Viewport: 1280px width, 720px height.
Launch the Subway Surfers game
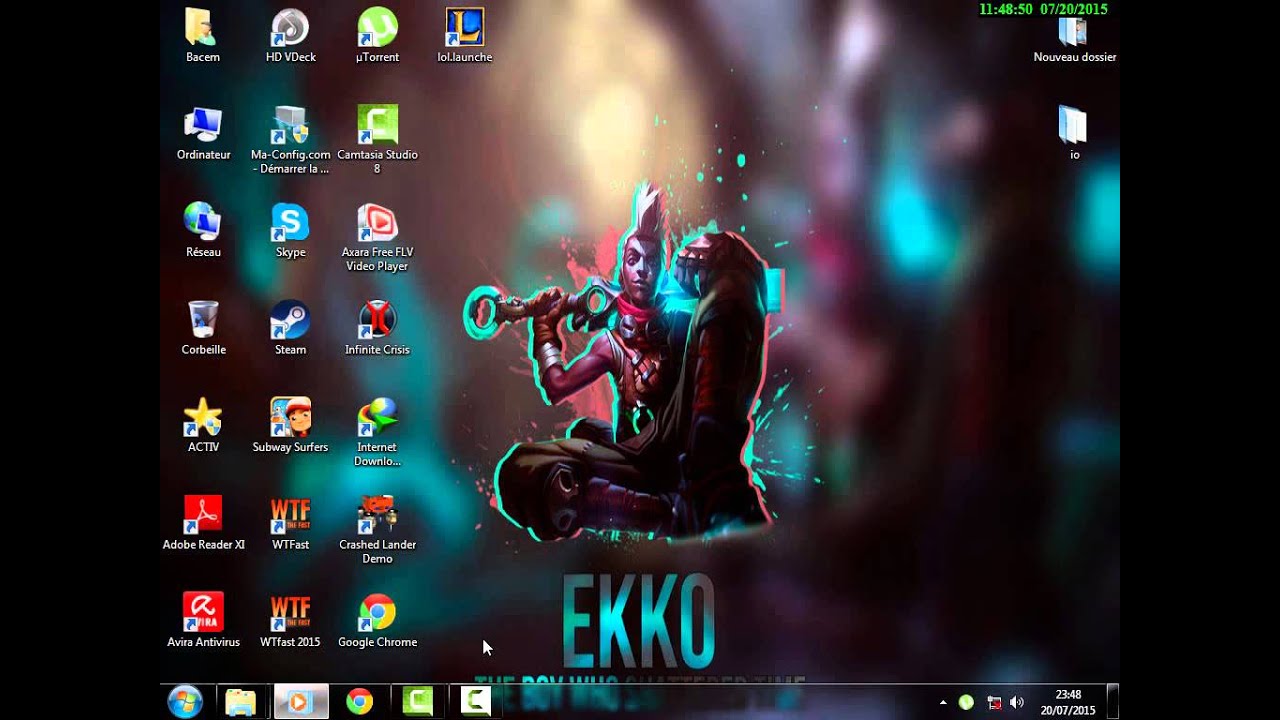pos(290,426)
